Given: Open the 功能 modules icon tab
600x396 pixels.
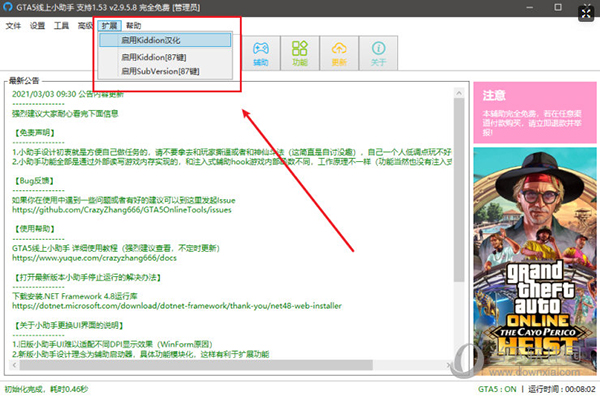Looking at the screenshot, I should [x=300, y=53].
